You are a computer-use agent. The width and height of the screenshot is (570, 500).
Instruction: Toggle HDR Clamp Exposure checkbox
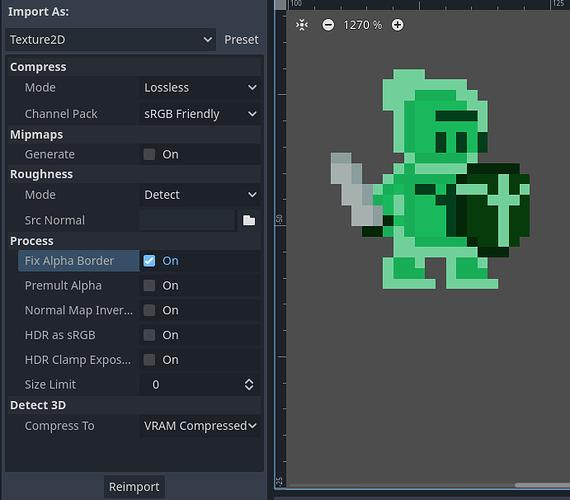pos(149,360)
